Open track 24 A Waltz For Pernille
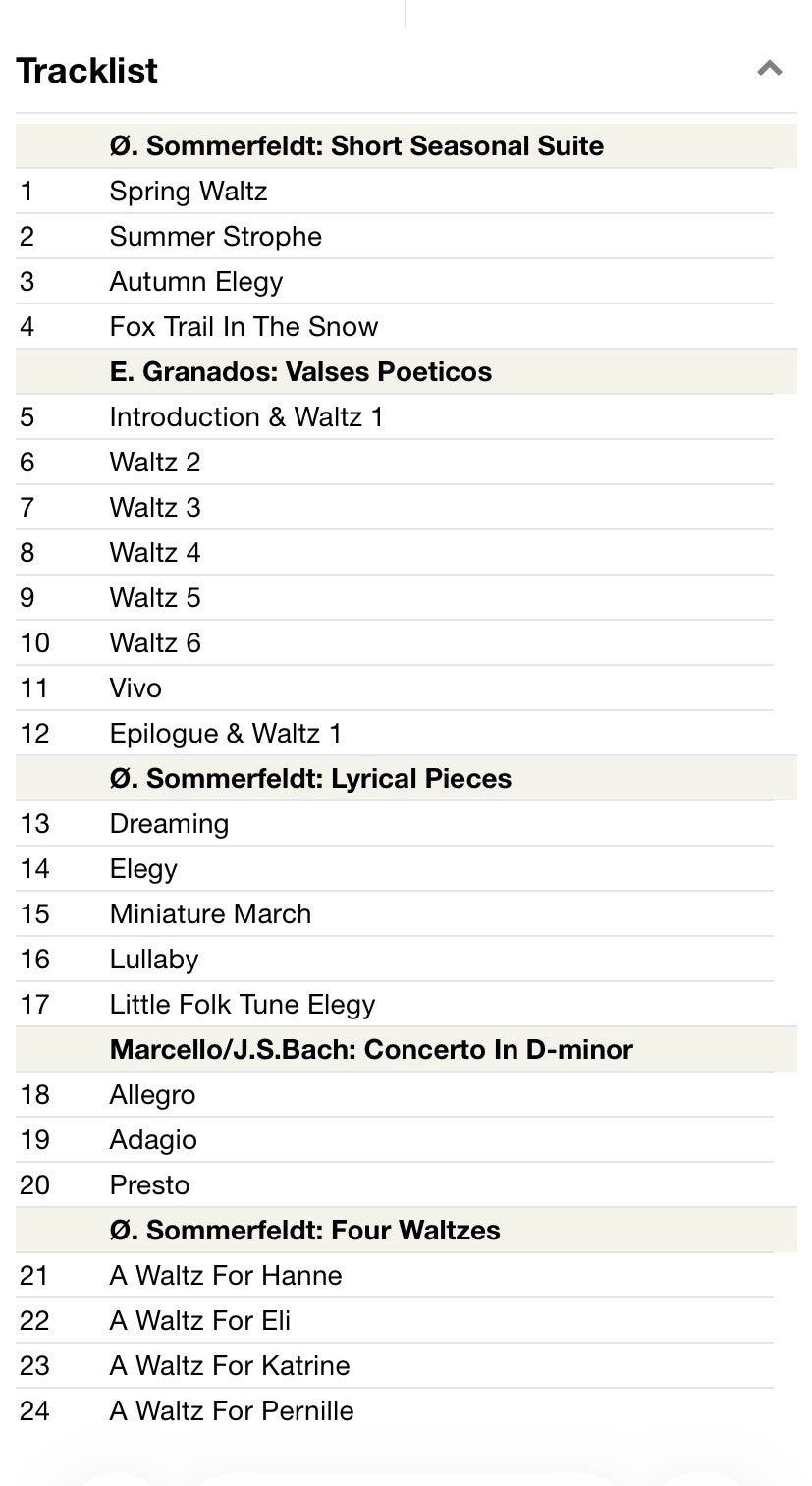812x1486 pixels. coord(395,1410)
